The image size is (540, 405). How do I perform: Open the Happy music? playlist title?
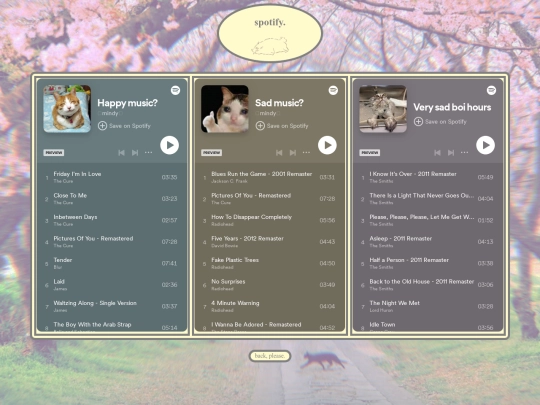[127, 103]
